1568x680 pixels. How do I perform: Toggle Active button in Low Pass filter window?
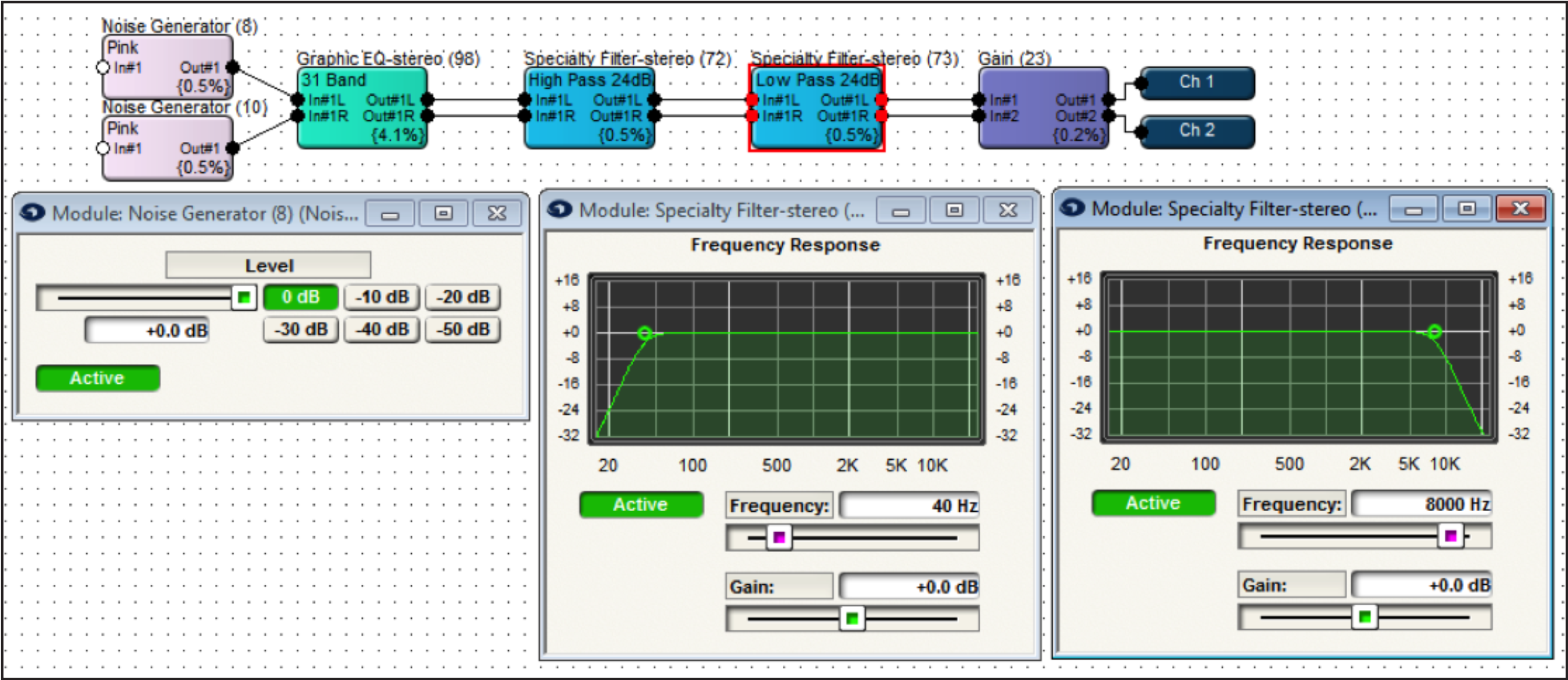click(1153, 503)
